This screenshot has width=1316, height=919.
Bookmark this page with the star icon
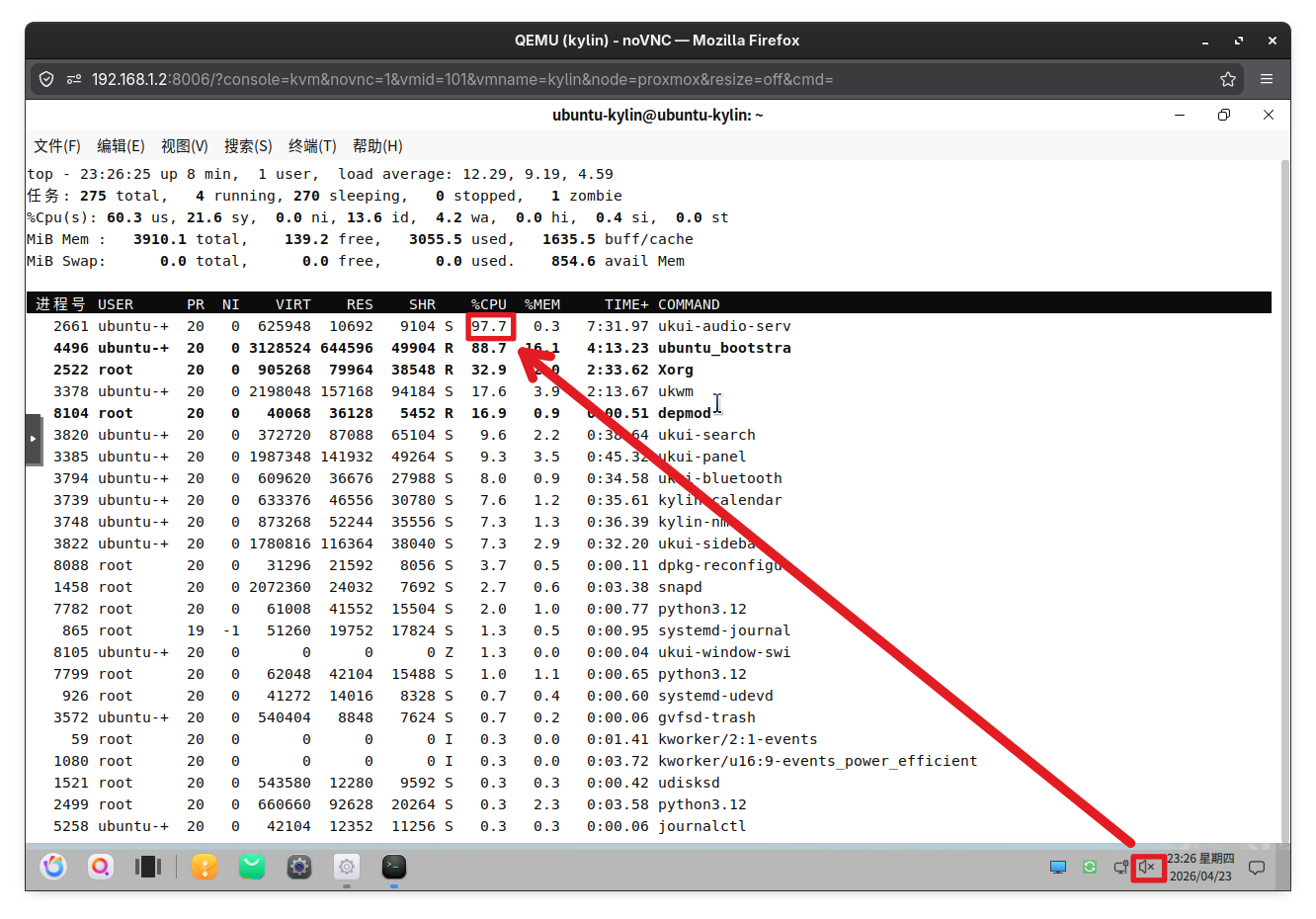pyautogui.click(x=1228, y=79)
